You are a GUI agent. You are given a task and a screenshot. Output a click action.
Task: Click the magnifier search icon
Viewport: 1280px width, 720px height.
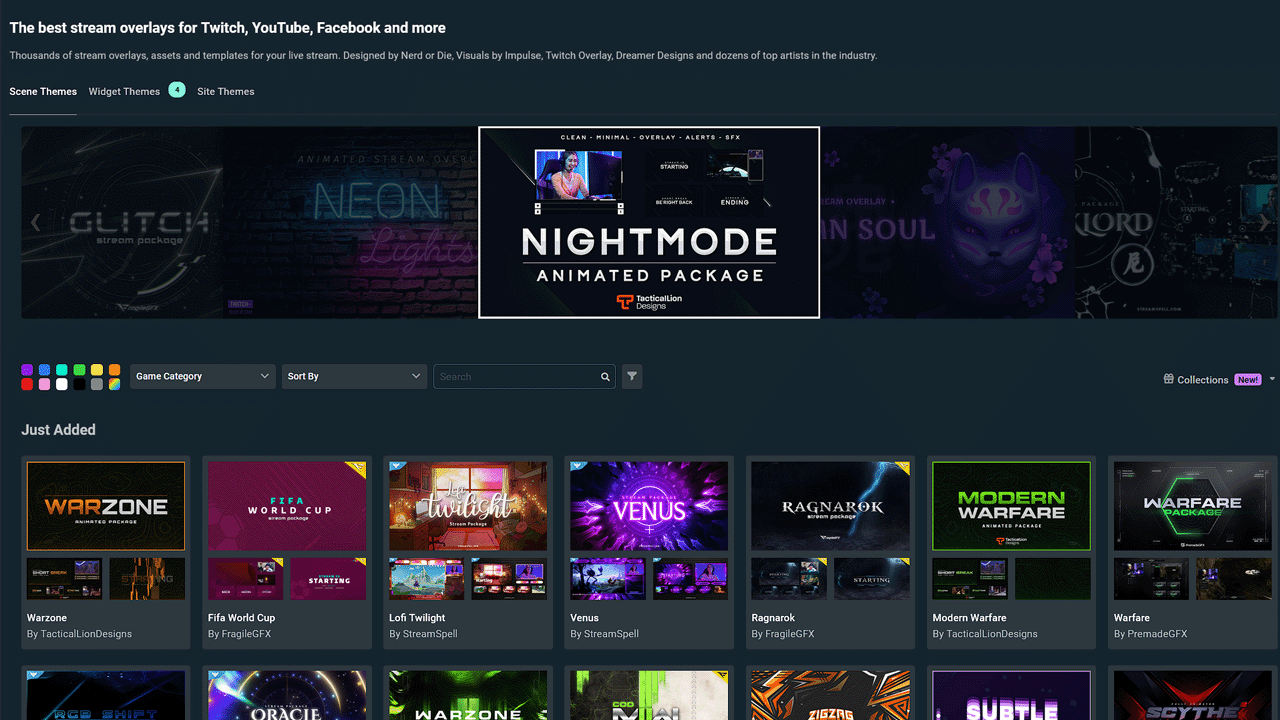tap(605, 377)
